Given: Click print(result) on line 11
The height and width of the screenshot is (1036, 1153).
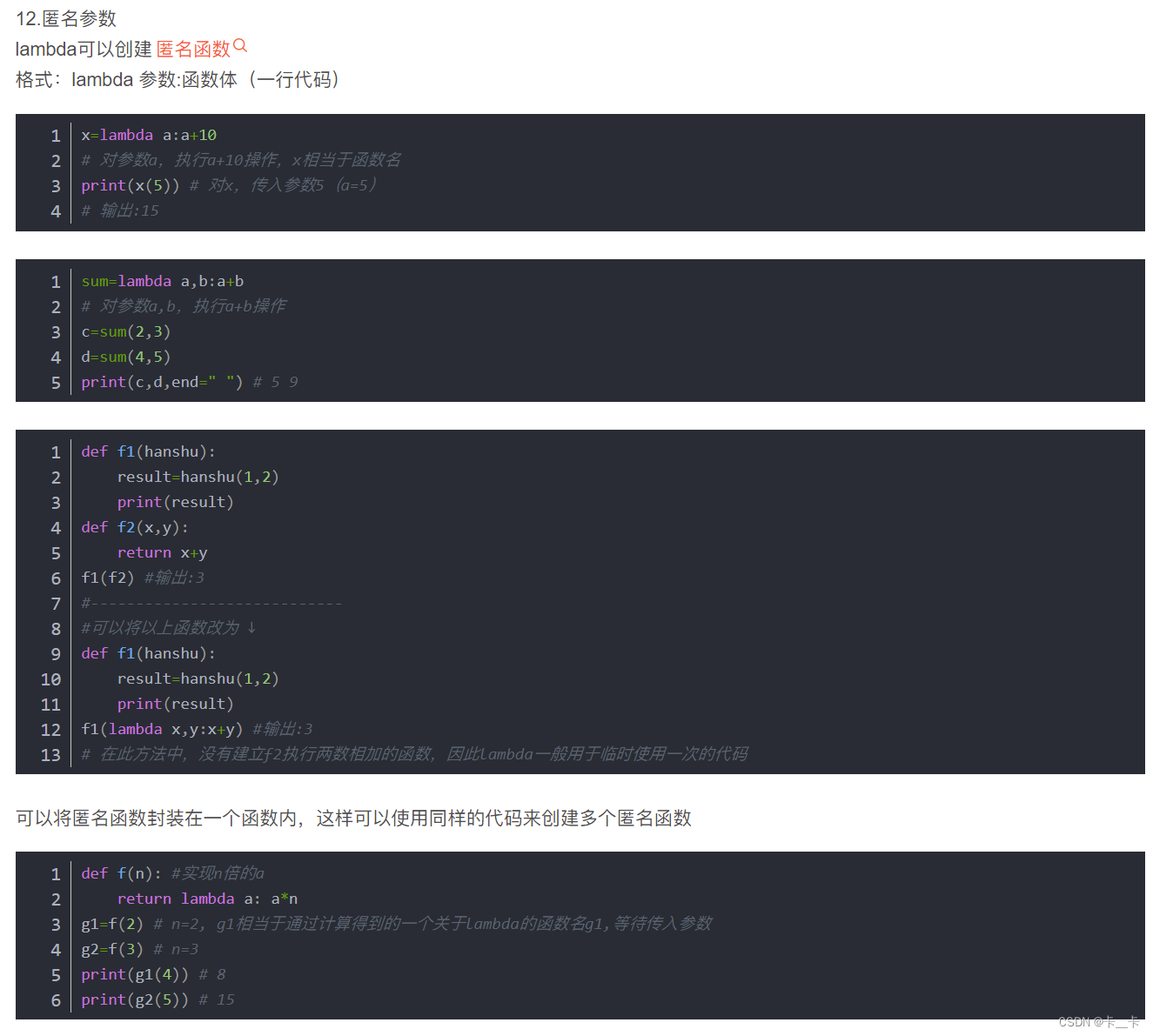Looking at the screenshot, I should tap(176, 705).
